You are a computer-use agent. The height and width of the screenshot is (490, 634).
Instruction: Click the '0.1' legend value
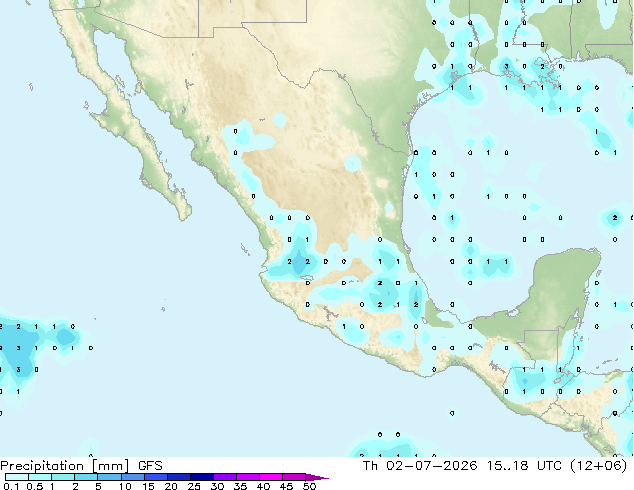9,486
